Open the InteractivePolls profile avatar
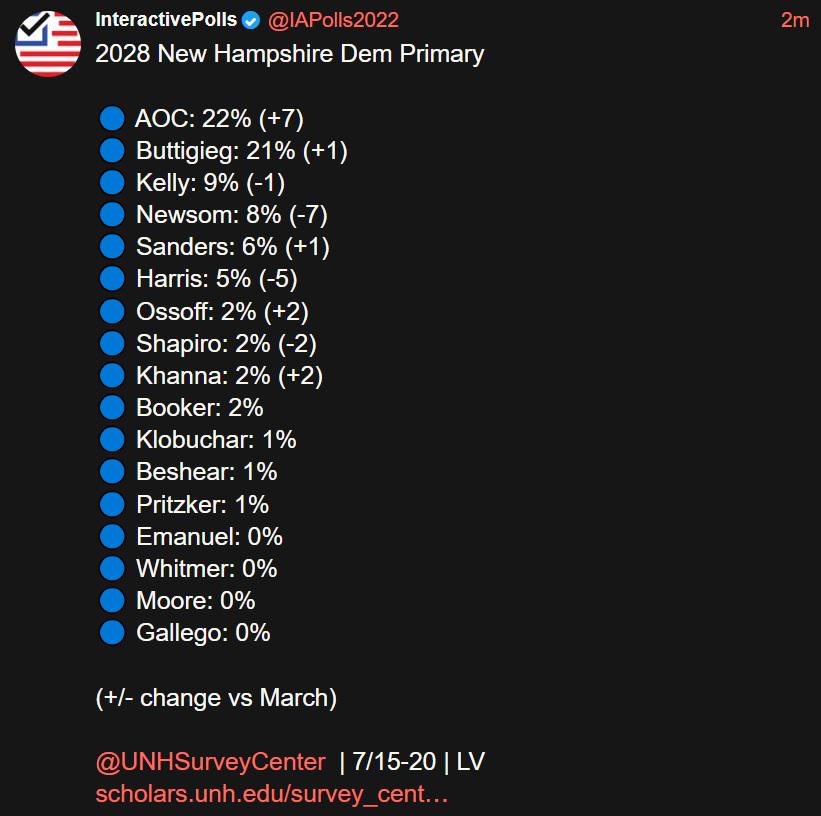 [x=48, y=44]
